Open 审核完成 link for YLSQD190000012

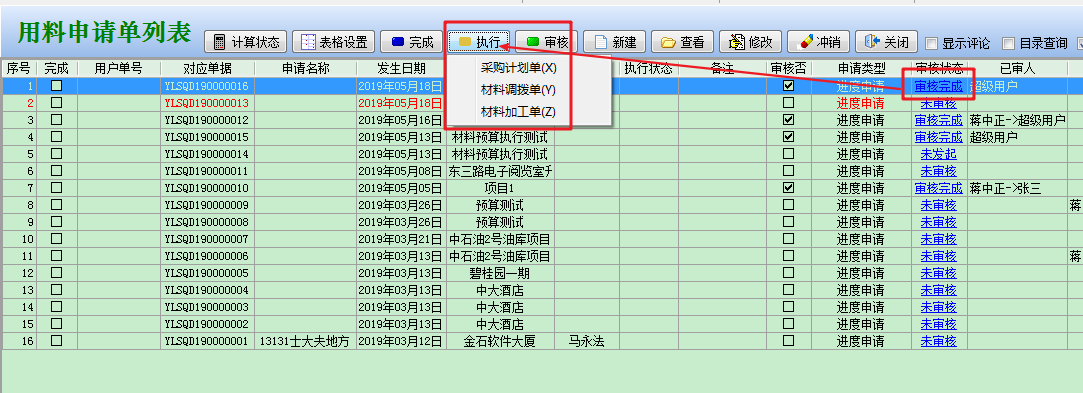938,120
